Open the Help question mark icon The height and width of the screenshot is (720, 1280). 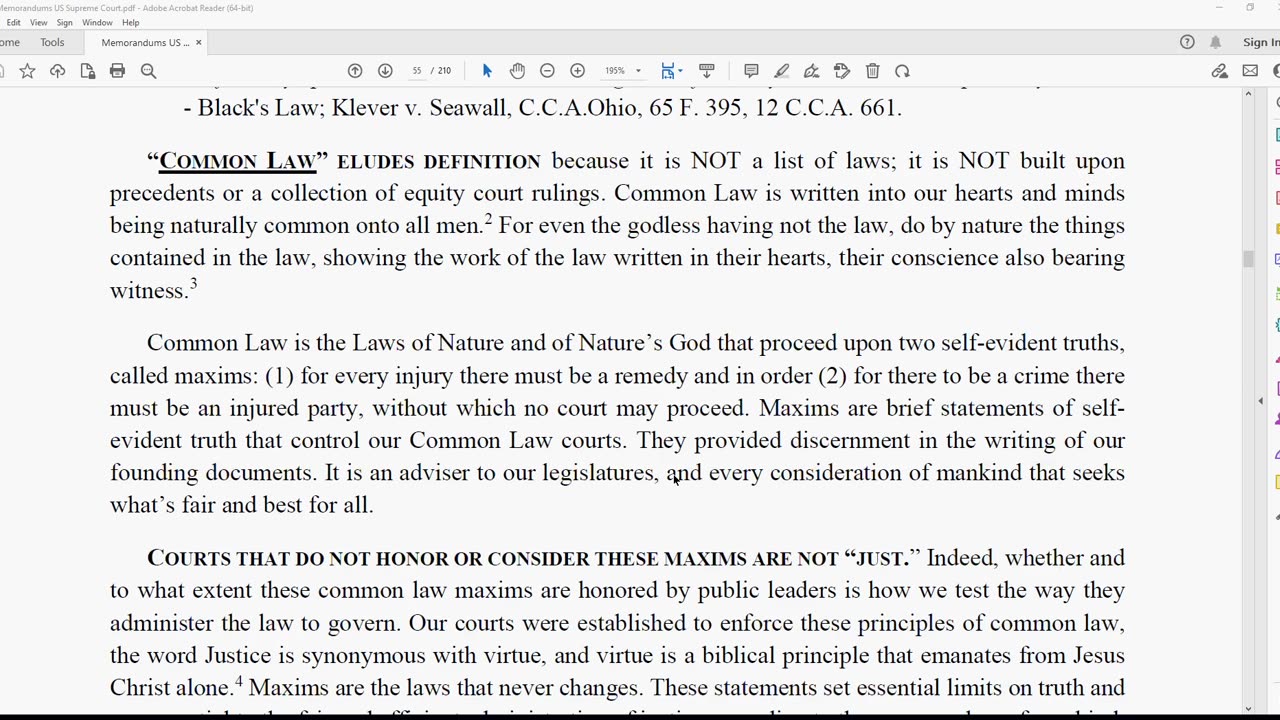(1187, 42)
